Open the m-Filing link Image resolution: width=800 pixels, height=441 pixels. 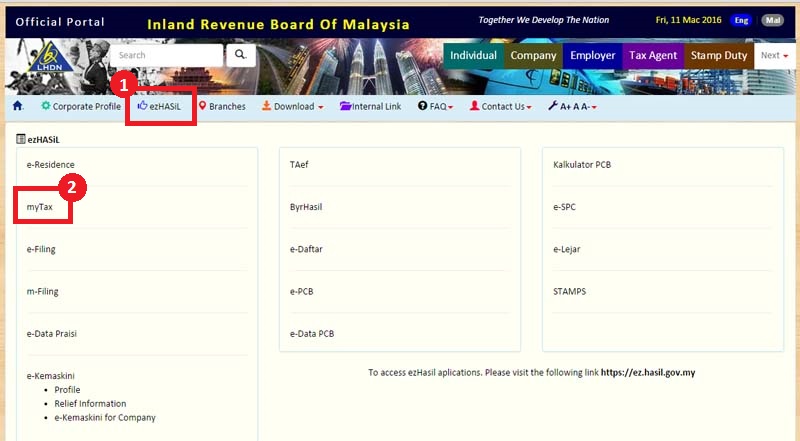pos(42,291)
